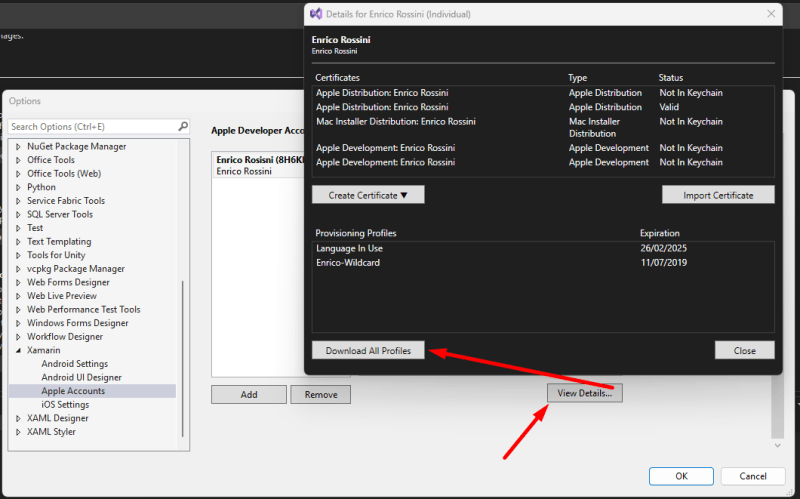Expand the Python node arrow
Image resolution: width=800 pixels, height=499 pixels.
[18, 187]
